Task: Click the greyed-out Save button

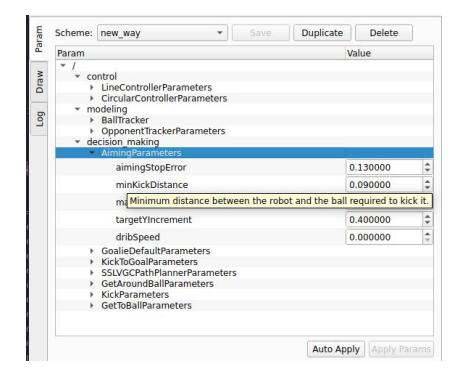Action: (x=260, y=33)
